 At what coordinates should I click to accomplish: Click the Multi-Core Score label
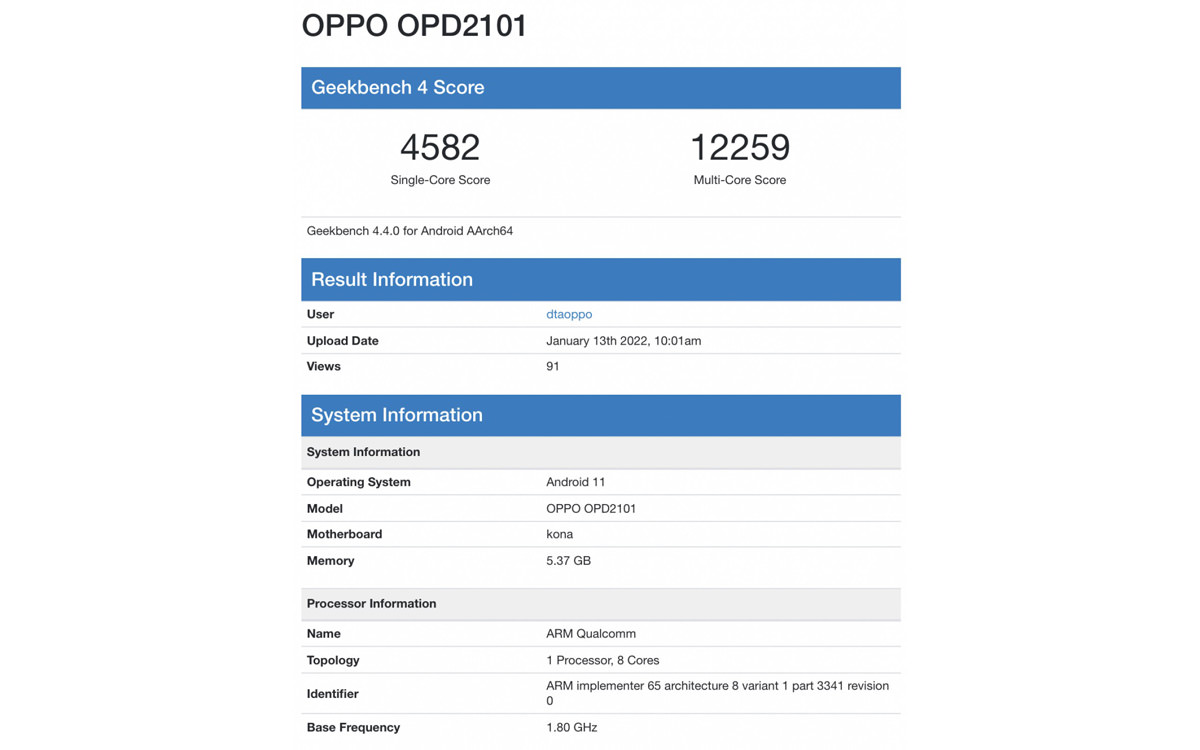(740, 180)
